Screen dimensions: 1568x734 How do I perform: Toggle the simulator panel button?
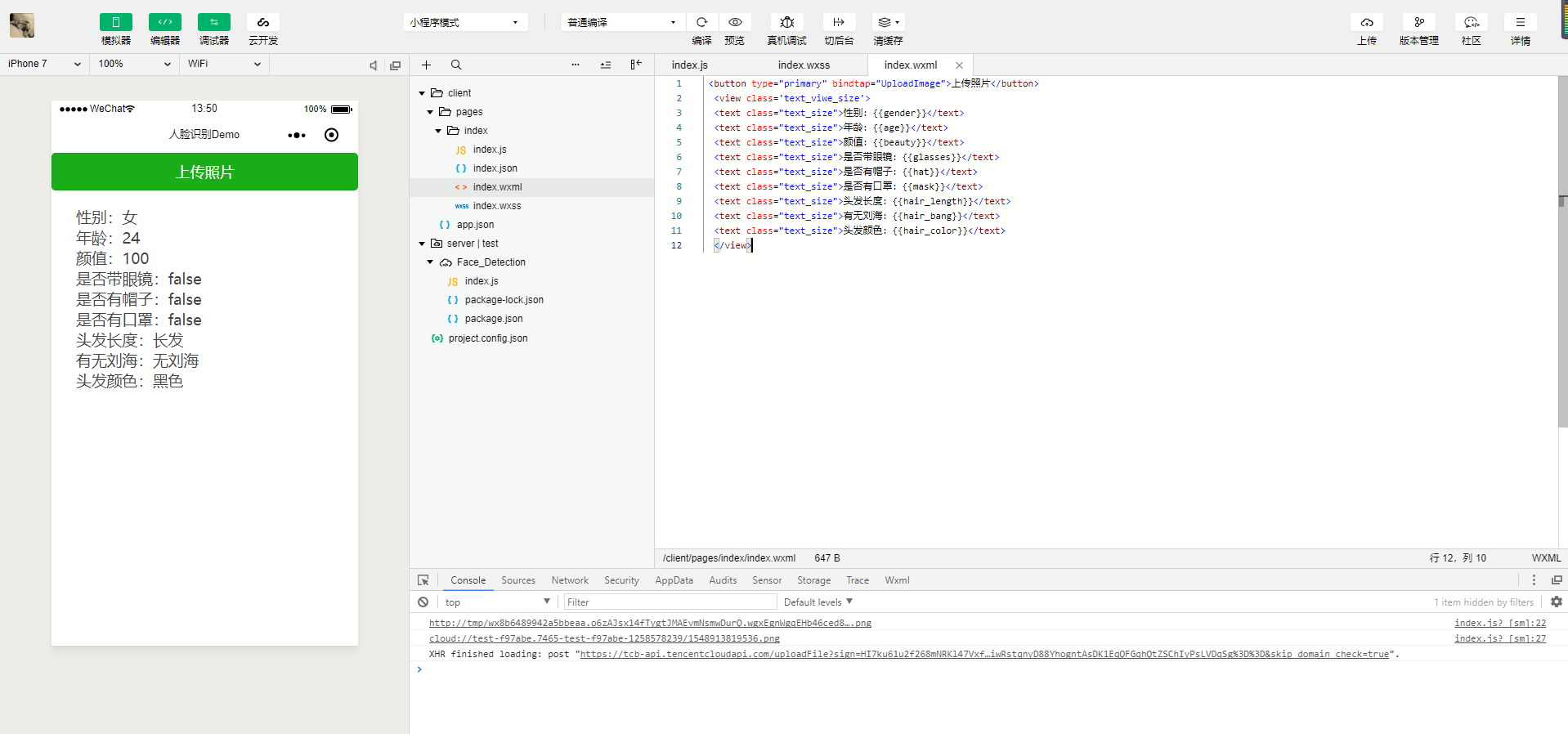click(115, 22)
